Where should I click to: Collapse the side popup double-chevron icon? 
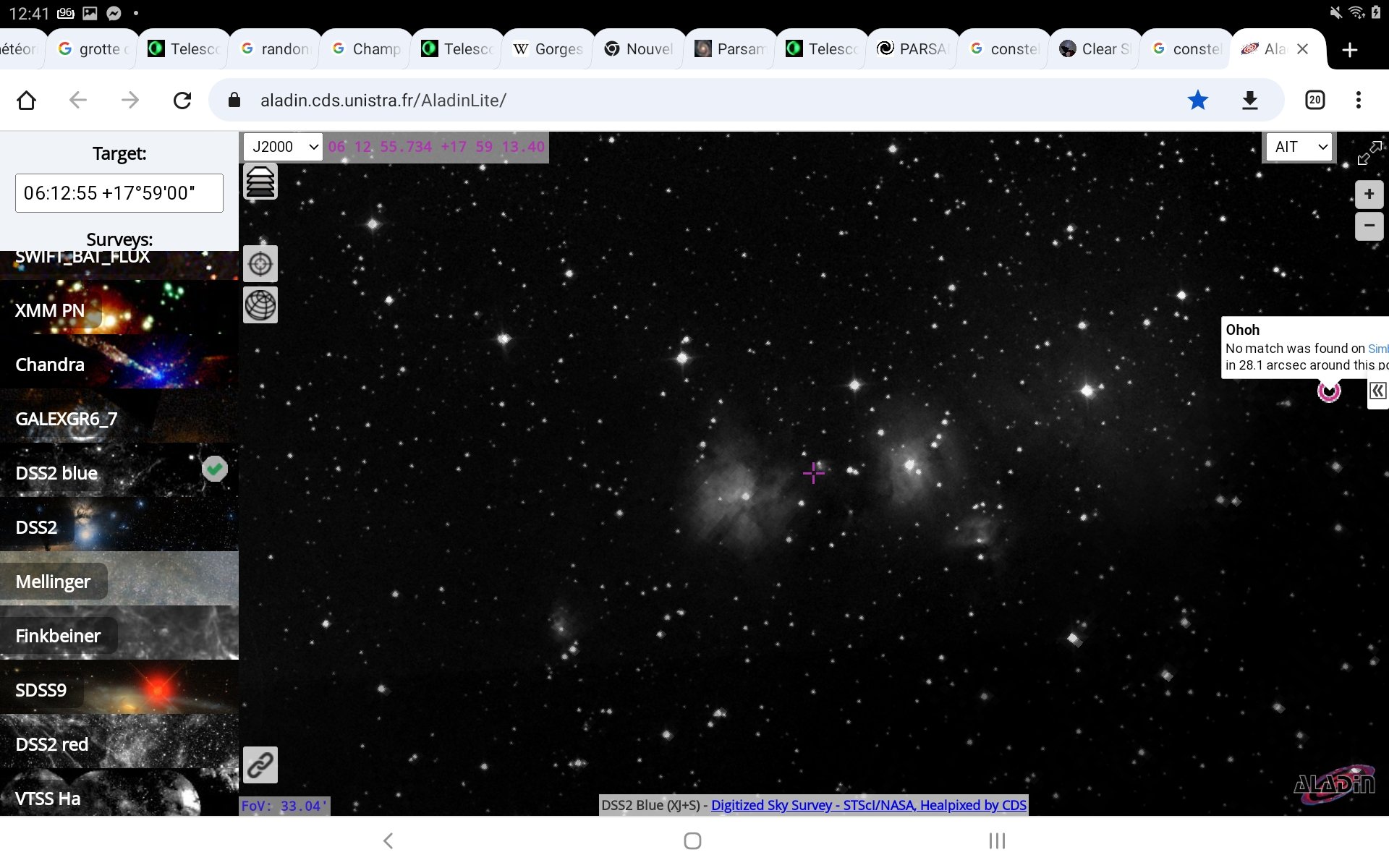[x=1377, y=391]
